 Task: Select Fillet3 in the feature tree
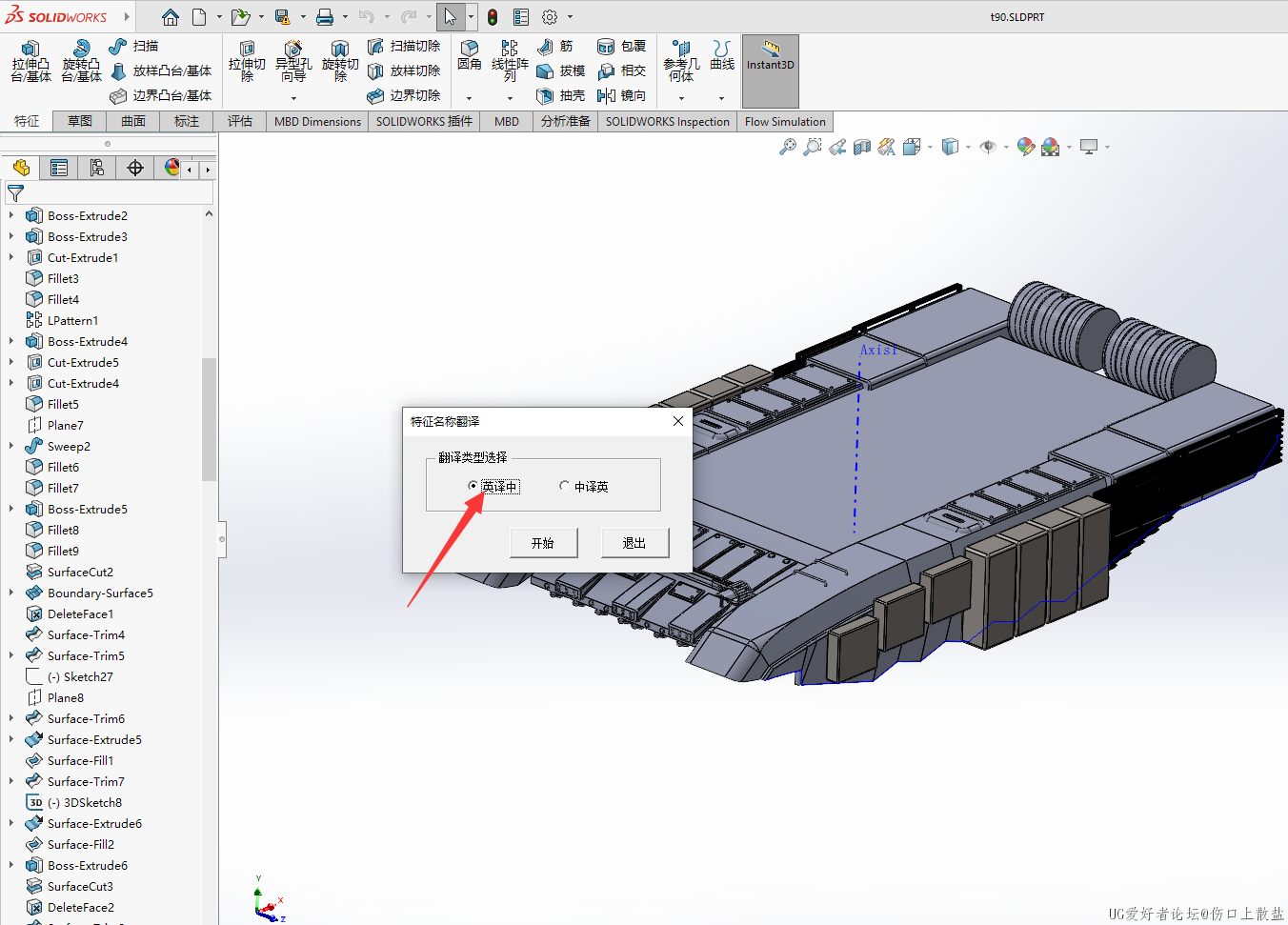[63, 279]
